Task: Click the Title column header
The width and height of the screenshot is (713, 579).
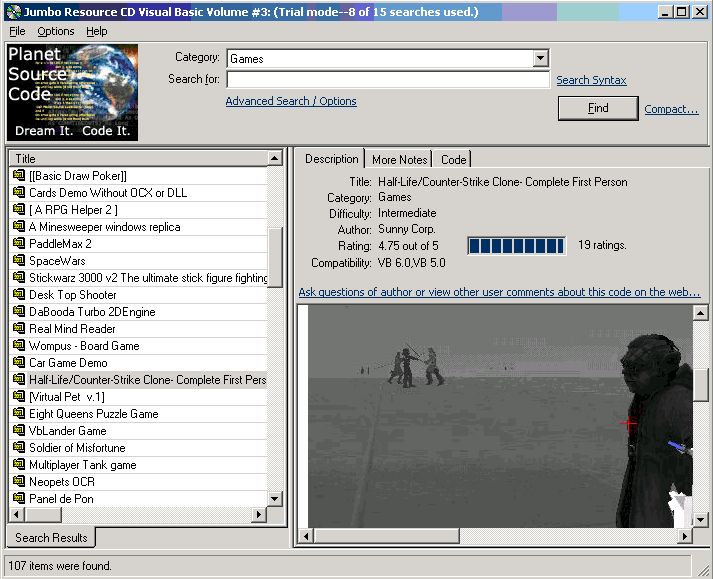Action: coord(138,159)
